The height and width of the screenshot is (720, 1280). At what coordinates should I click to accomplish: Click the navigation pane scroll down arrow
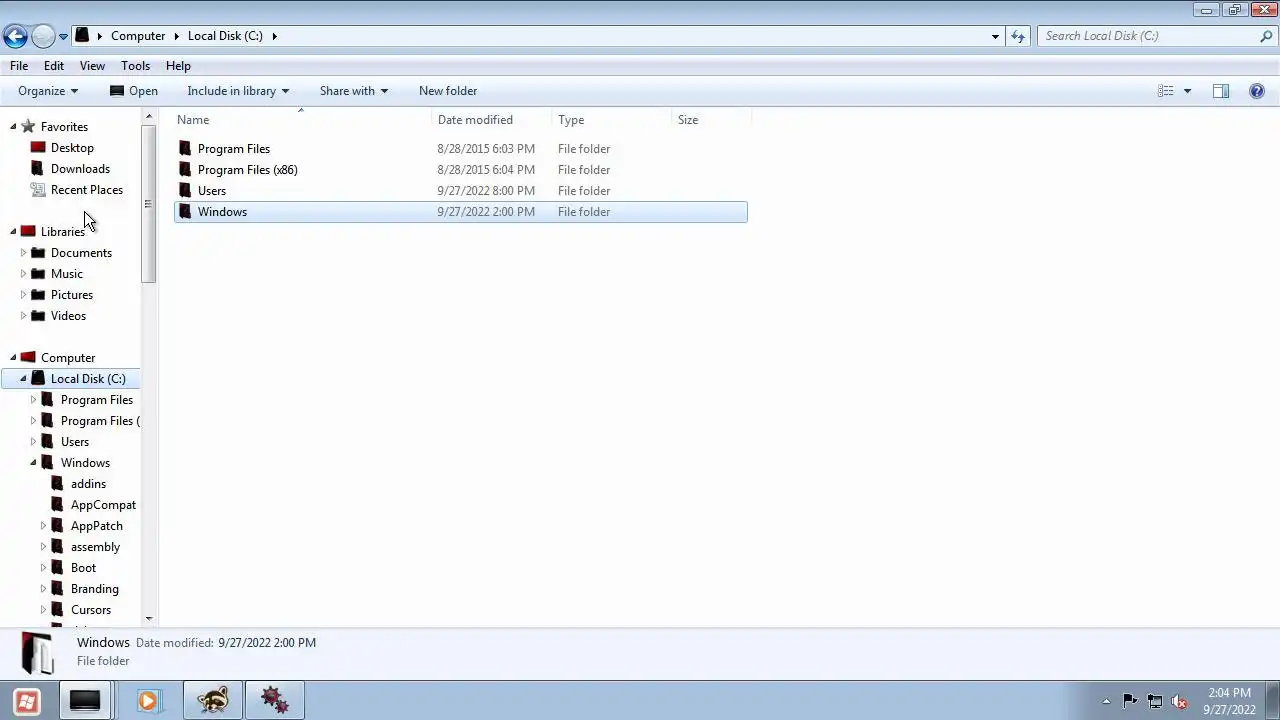click(149, 619)
